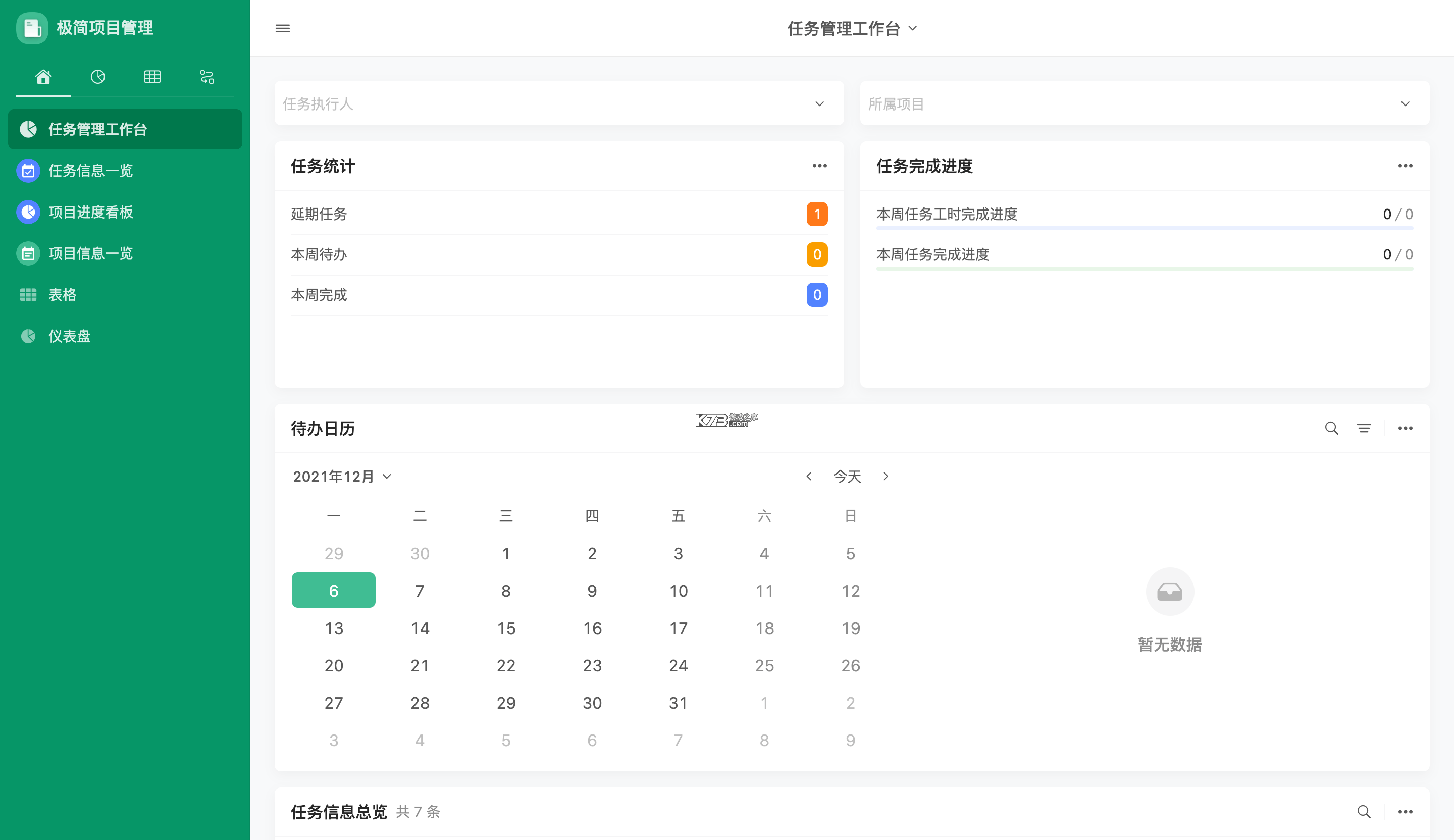Open more options for 待办日历 panel
This screenshot has height=840, width=1454.
pos(1406,428)
